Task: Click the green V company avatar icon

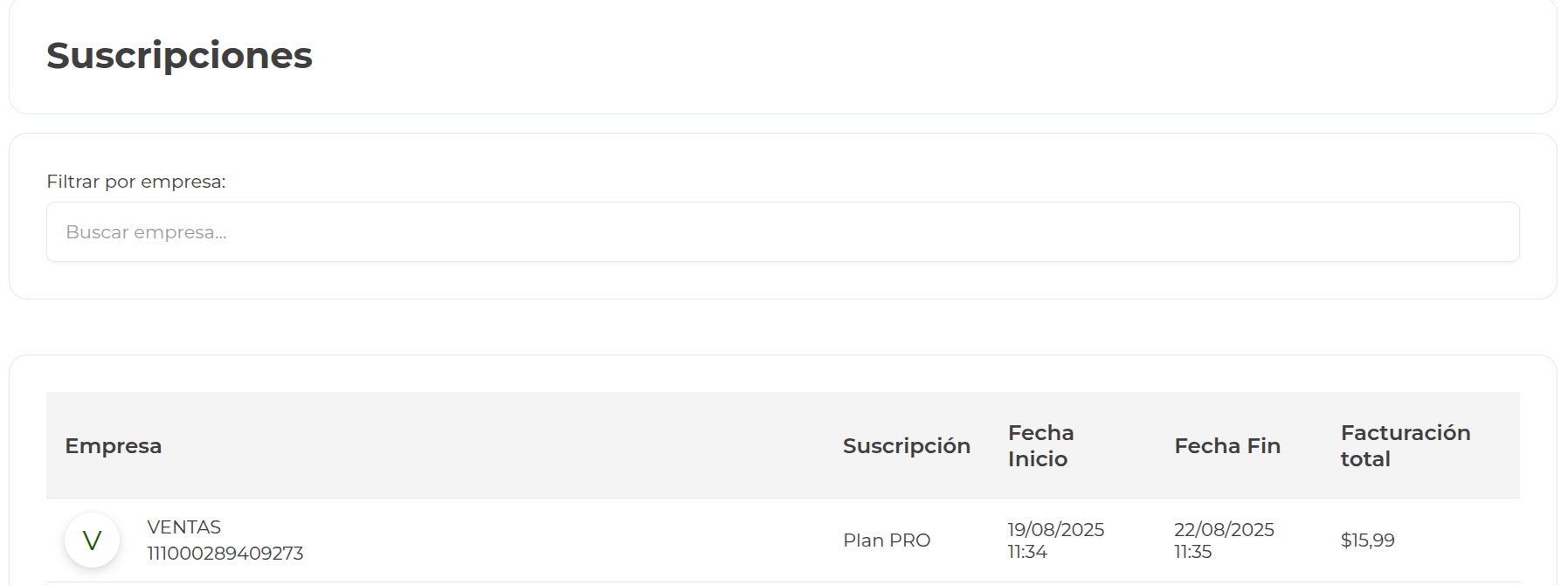Action: tap(91, 540)
